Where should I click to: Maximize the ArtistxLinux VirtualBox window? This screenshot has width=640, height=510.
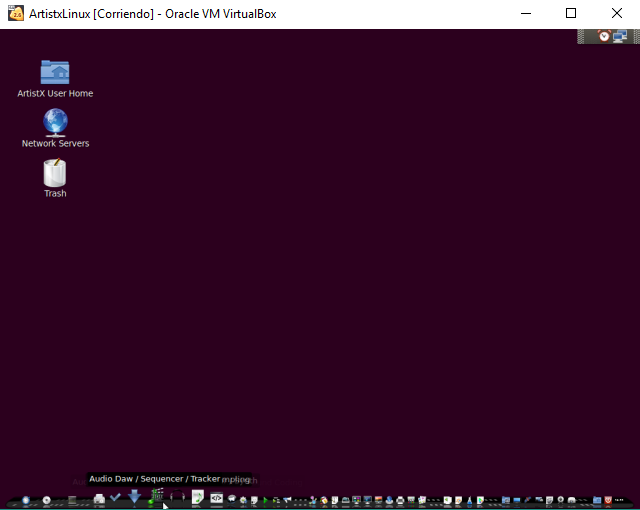(x=571, y=14)
